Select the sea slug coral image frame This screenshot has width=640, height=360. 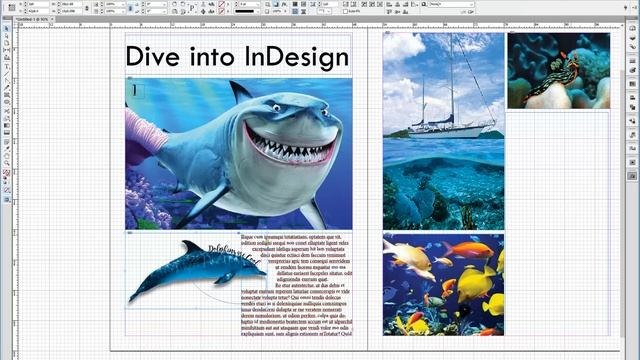pyautogui.click(x=559, y=71)
